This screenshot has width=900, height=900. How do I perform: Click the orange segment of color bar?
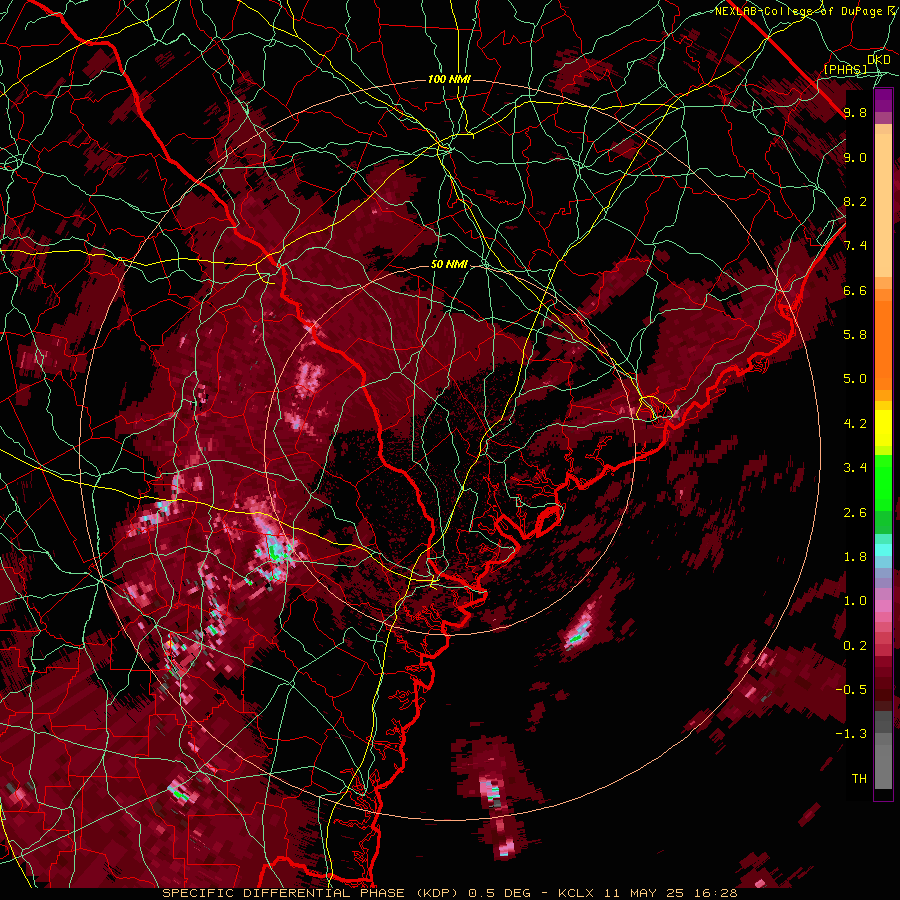[883, 344]
